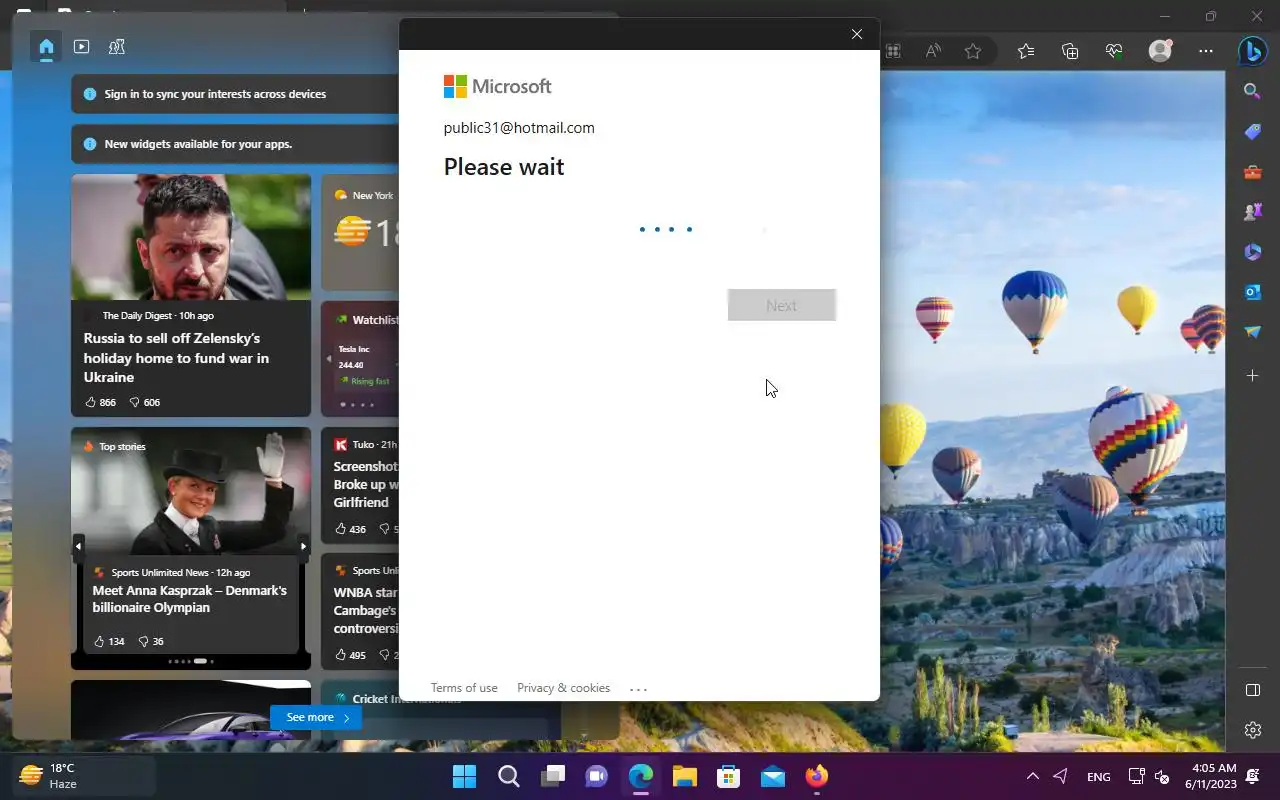1280x800 pixels.
Task: Switch the ENG input language indicator
Action: tap(1098, 776)
